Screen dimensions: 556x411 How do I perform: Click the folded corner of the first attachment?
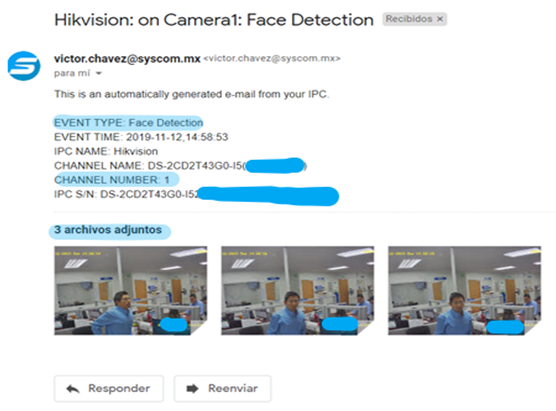coord(199,328)
